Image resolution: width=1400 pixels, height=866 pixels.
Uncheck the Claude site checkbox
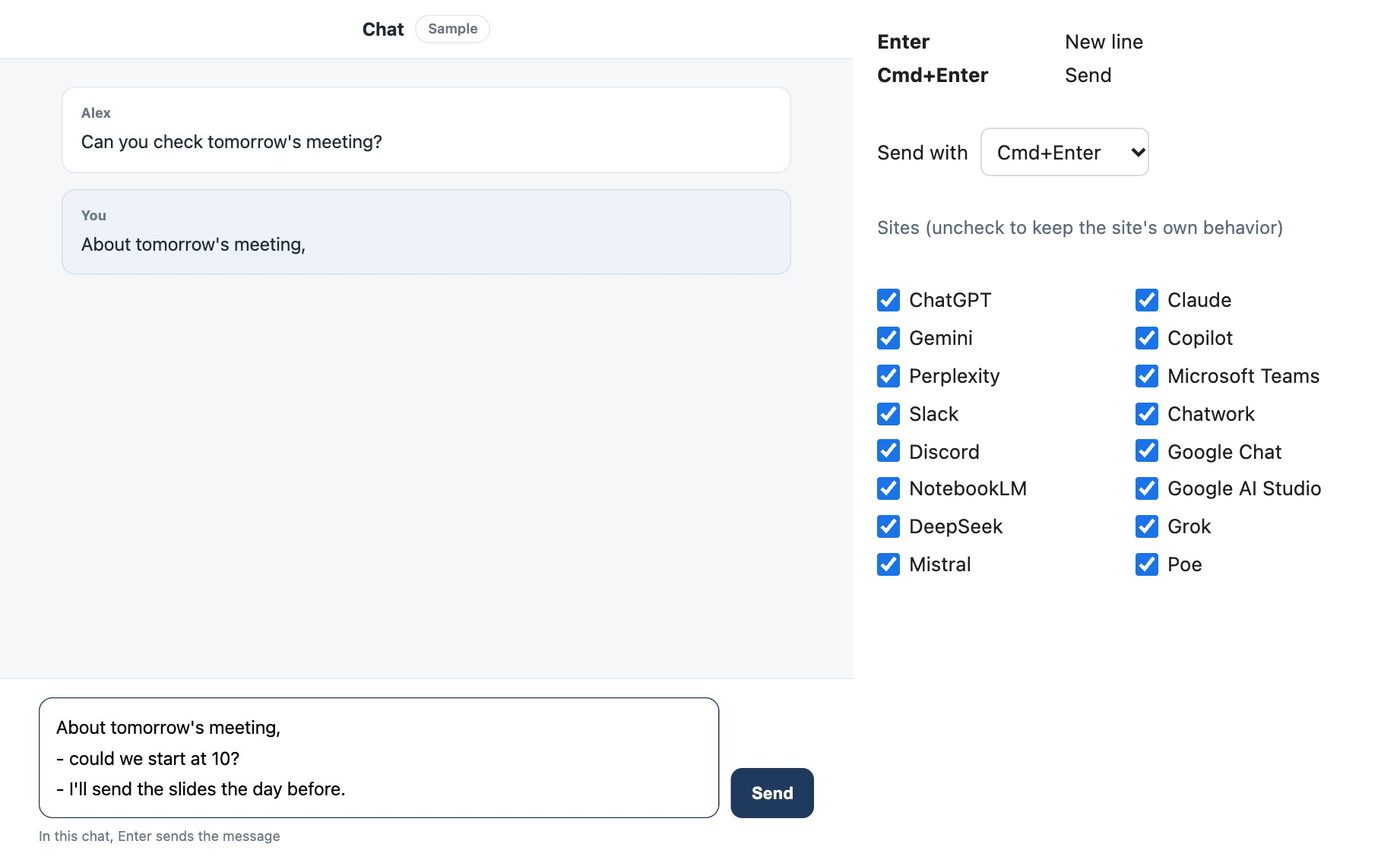pyautogui.click(x=1147, y=300)
